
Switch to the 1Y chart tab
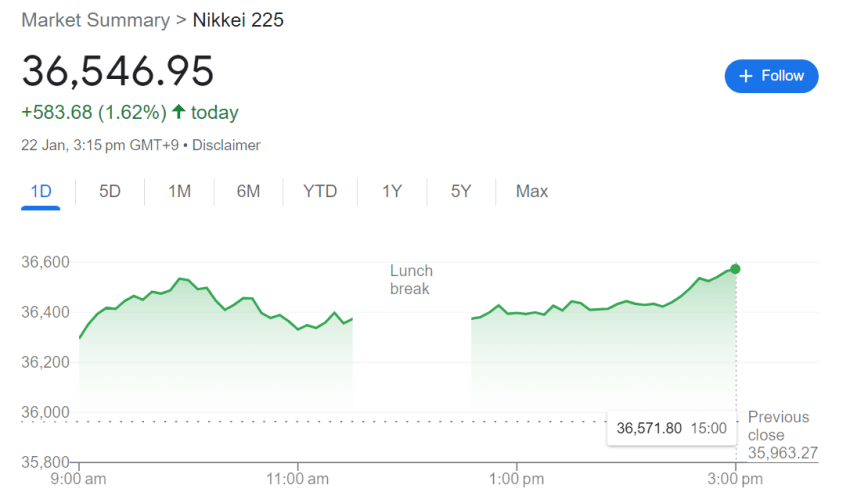click(392, 191)
